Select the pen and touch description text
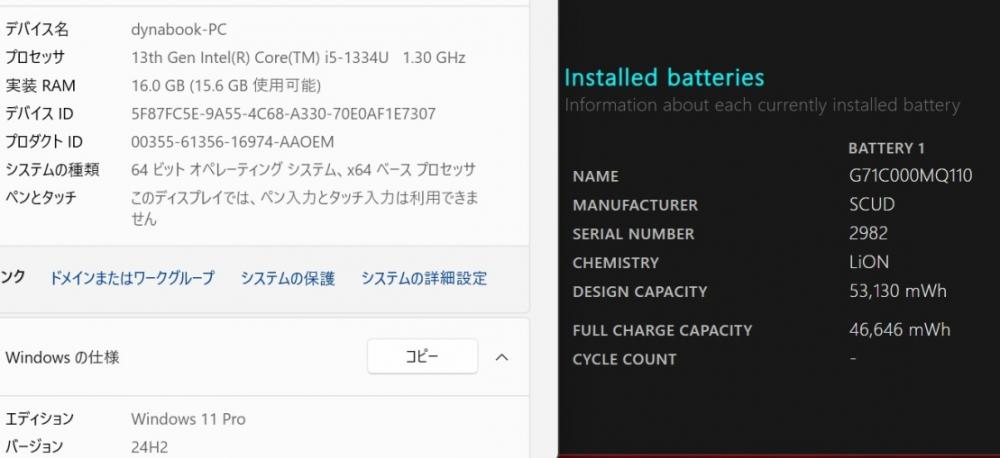The height and width of the screenshot is (458, 1000). coord(304,208)
